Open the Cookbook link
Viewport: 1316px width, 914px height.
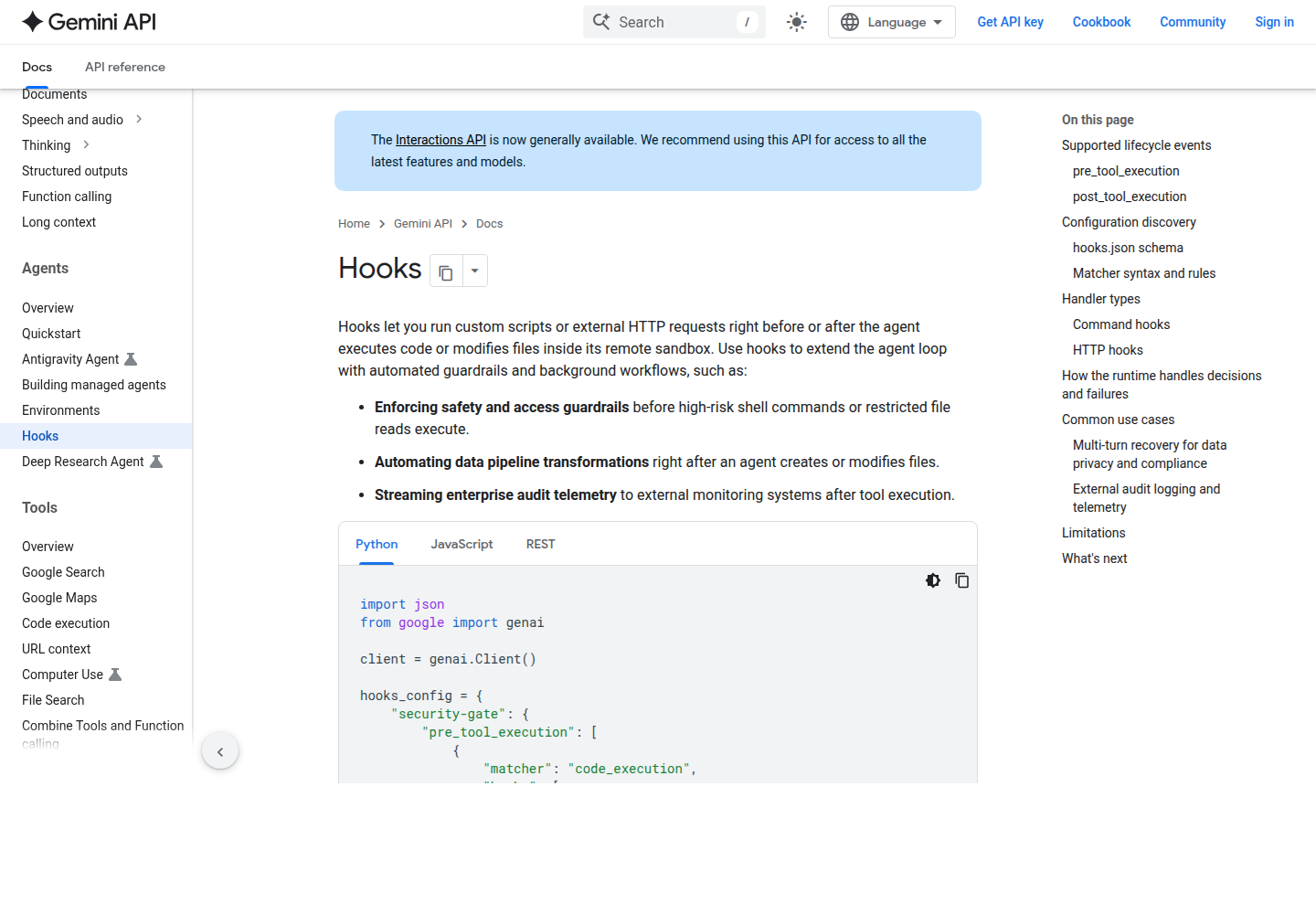1102,22
